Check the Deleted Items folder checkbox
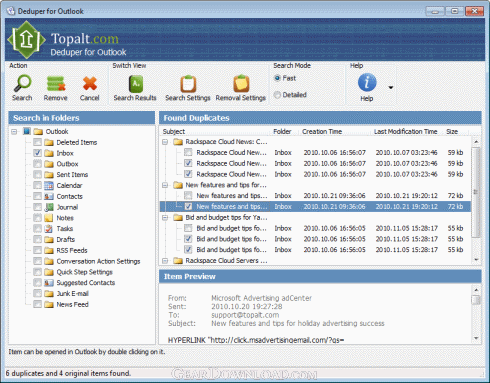The image size is (490, 383). tap(38, 142)
